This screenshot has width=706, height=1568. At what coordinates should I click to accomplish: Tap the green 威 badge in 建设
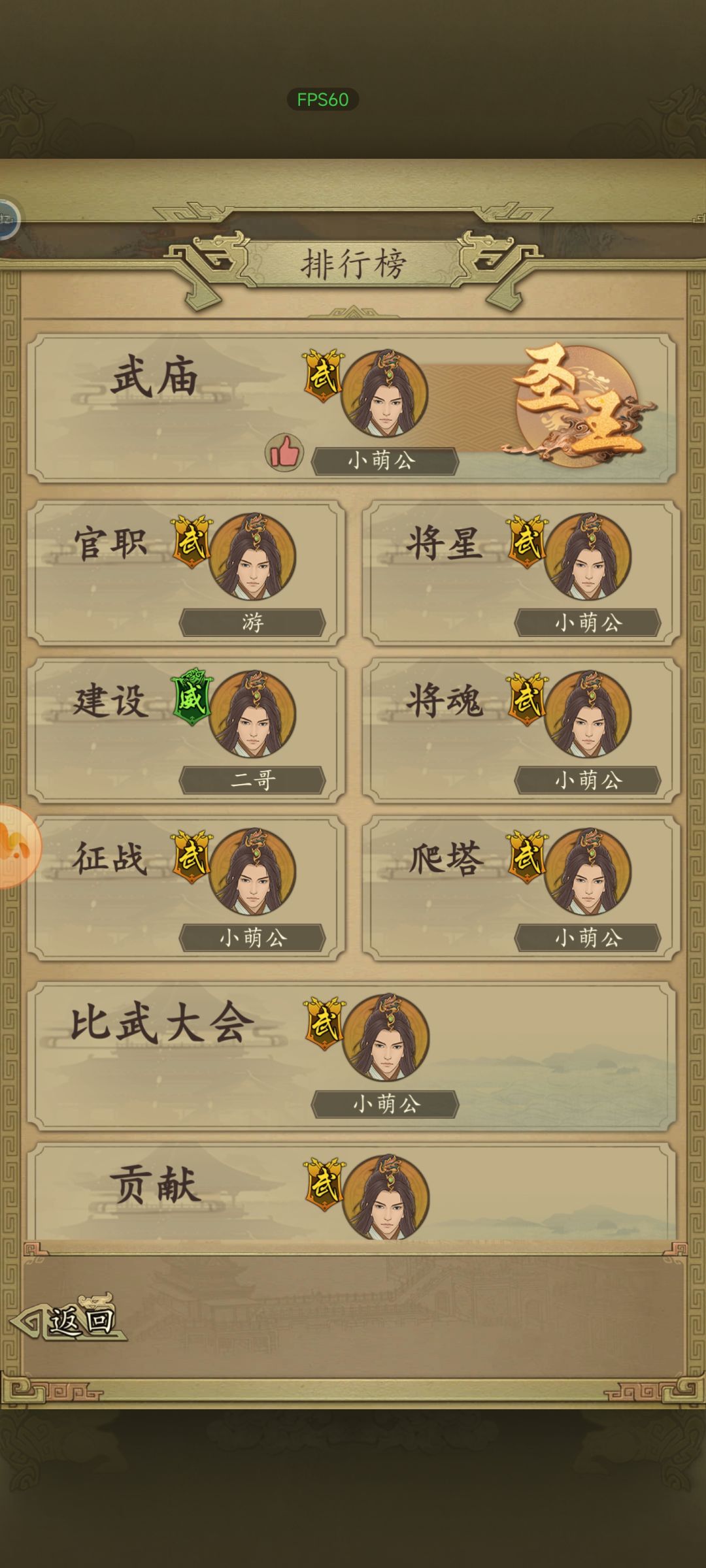192,696
